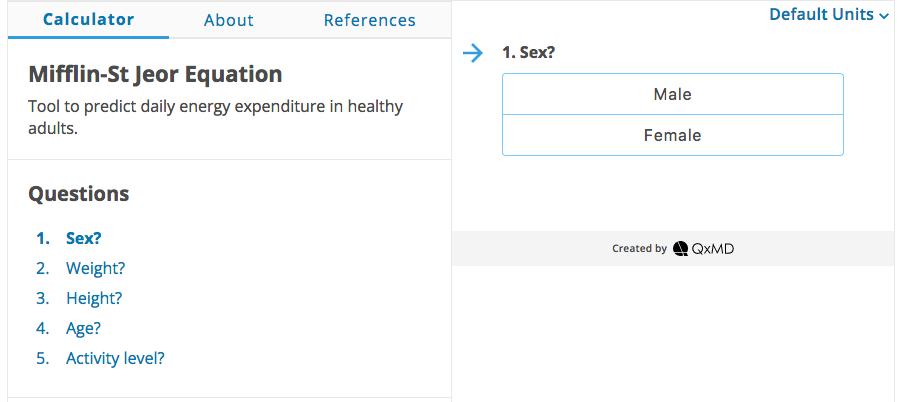Click the blue arrow icon beside Sex?
The height and width of the screenshot is (402, 897).
pos(473,53)
